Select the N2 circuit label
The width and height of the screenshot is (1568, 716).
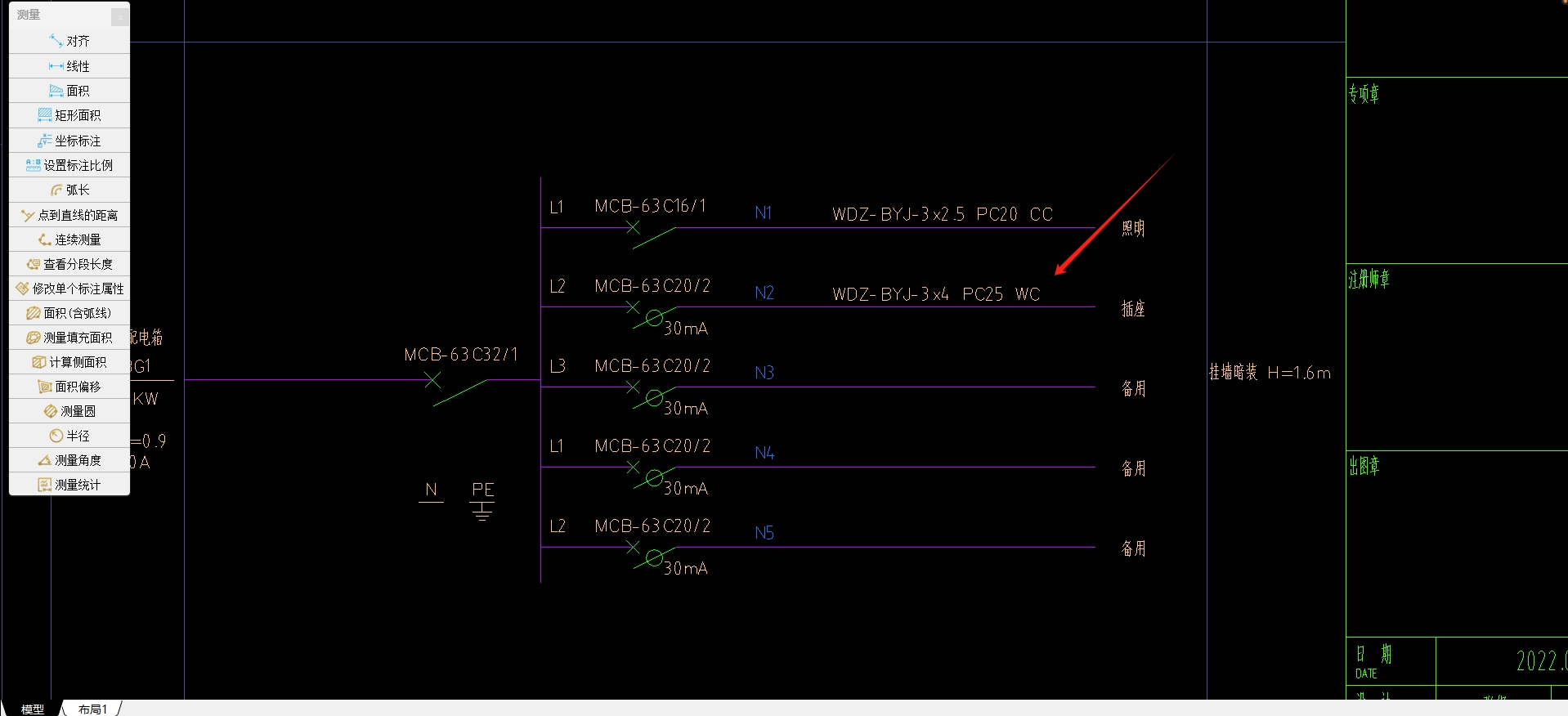point(764,293)
